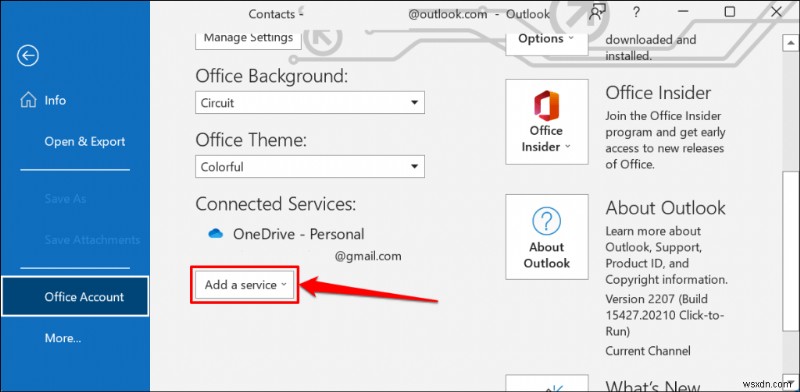Image resolution: width=800 pixels, height=392 pixels.
Task: Open the Office Insider dropdown button
Action: 546,122
